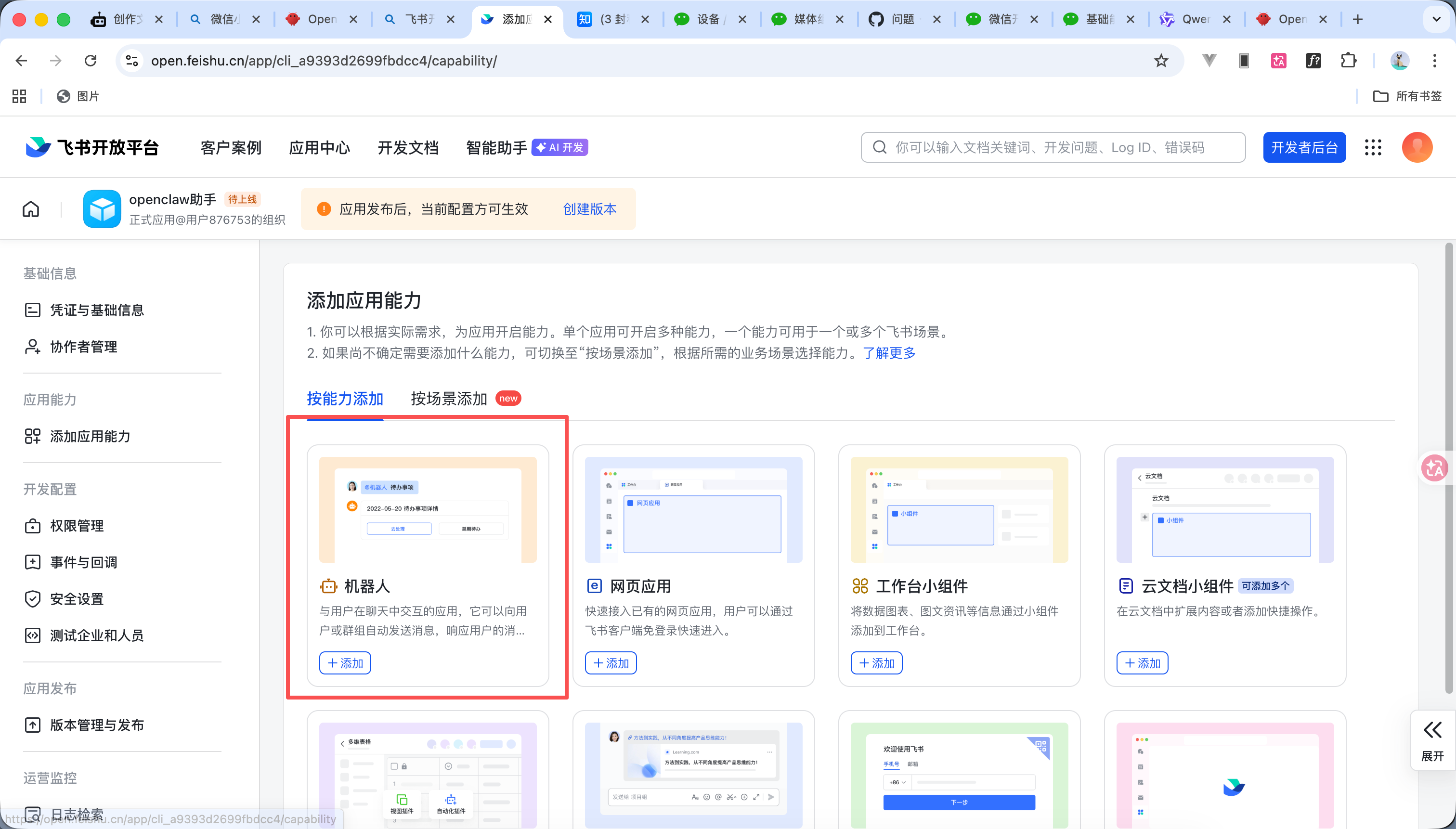Open the 开发者后台 button
1456x829 pixels.
1303,147
